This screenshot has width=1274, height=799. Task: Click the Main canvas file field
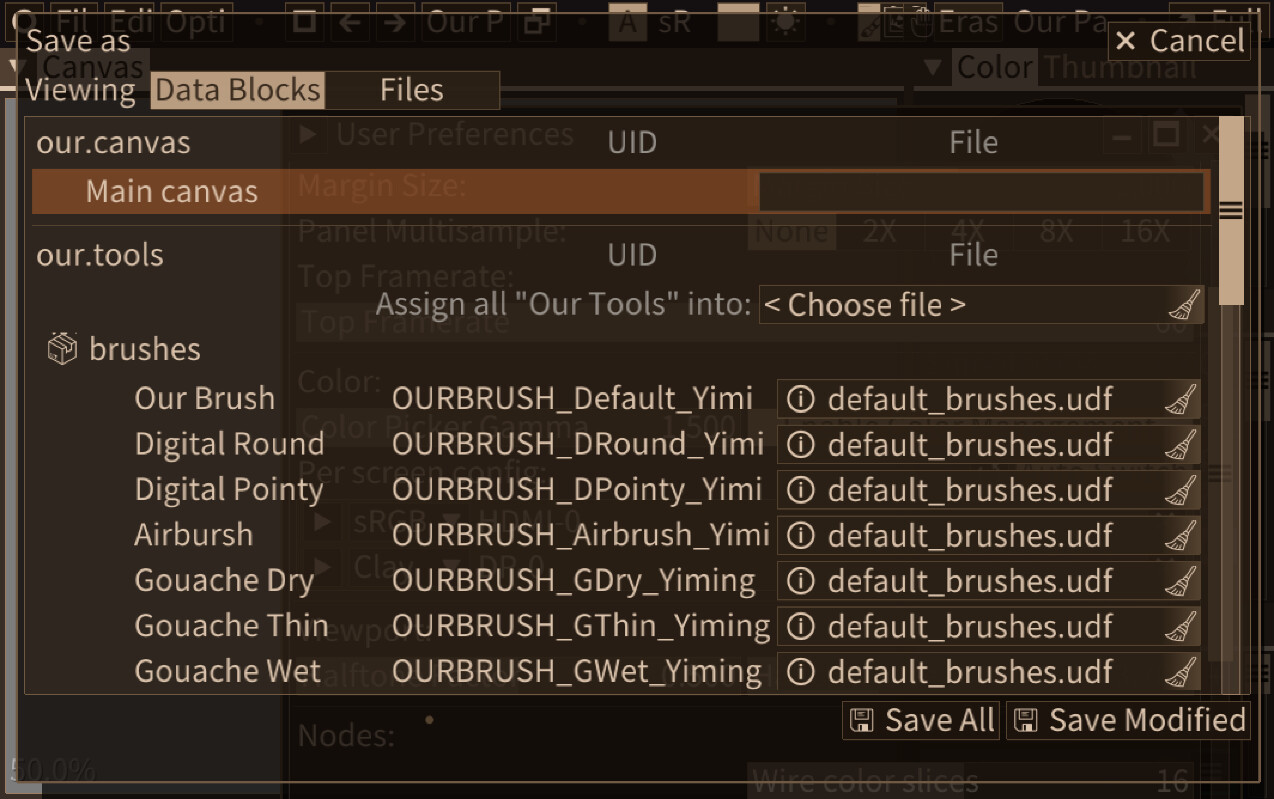pyautogui.click(x=980, y=191)
